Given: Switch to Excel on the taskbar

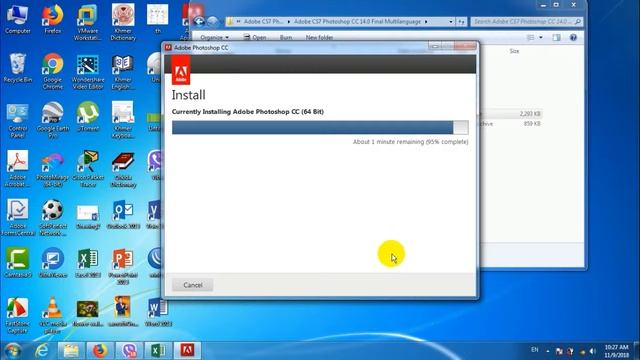Looking at the screenshot, I should (158, 351).
